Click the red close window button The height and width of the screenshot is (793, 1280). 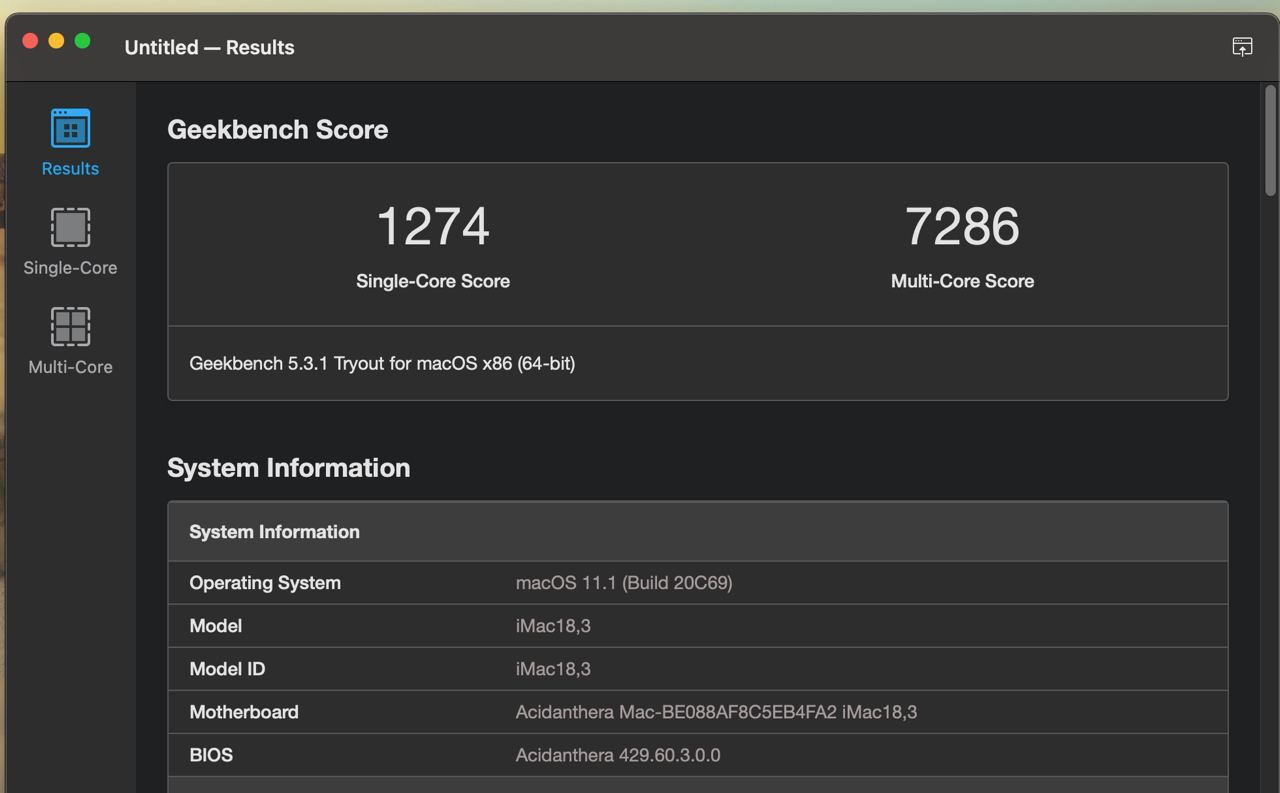30,41
